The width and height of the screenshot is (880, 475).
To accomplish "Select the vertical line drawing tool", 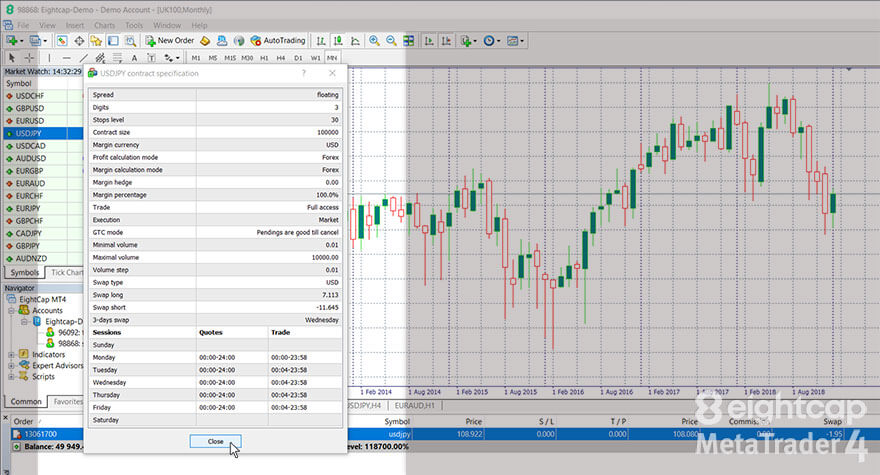I will [x=49, y=57].
